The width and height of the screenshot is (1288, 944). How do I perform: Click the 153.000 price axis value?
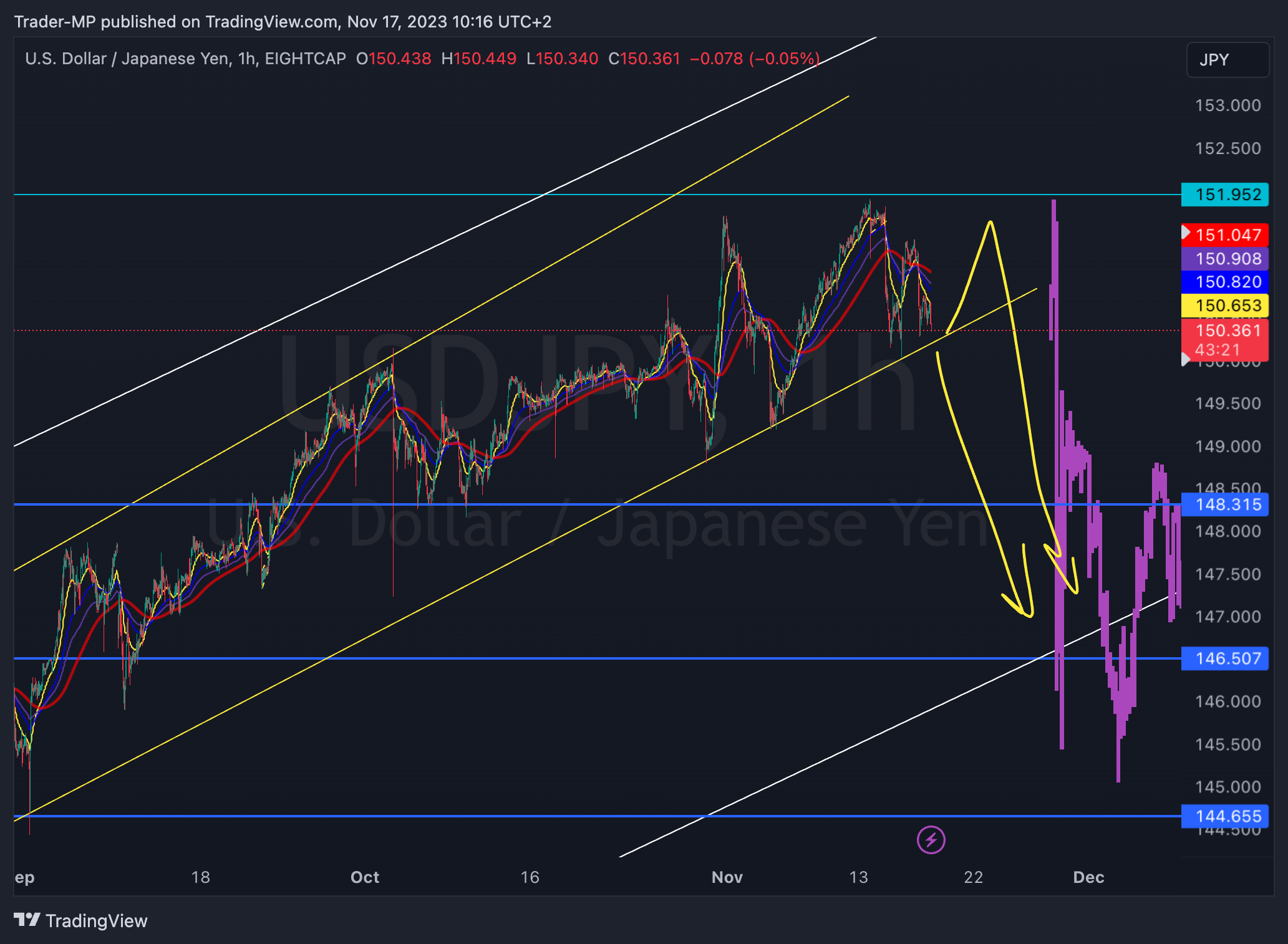[1227, 105]
